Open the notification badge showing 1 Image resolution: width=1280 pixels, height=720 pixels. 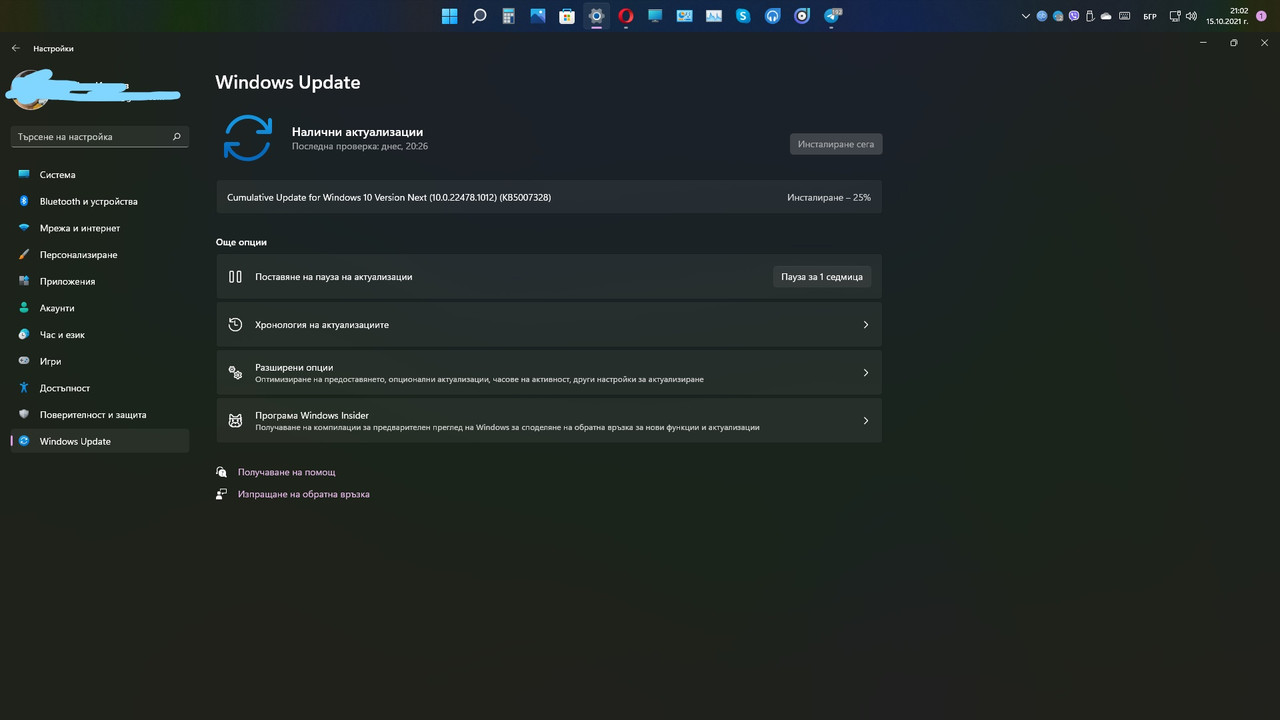pyautogui.click(x=1261, y=16)
